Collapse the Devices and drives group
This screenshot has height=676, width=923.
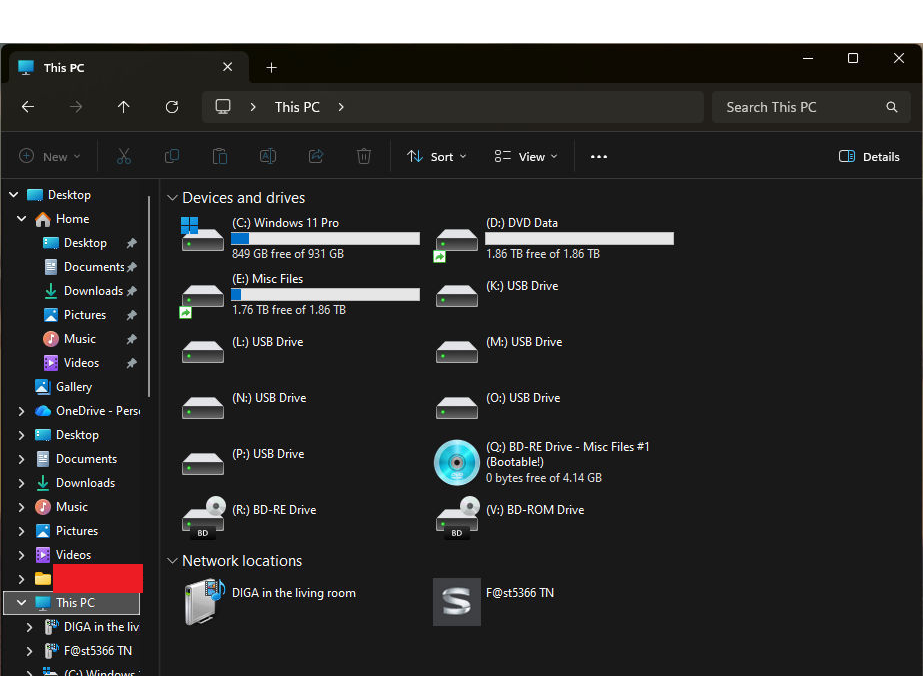click(x=172, y=198)
